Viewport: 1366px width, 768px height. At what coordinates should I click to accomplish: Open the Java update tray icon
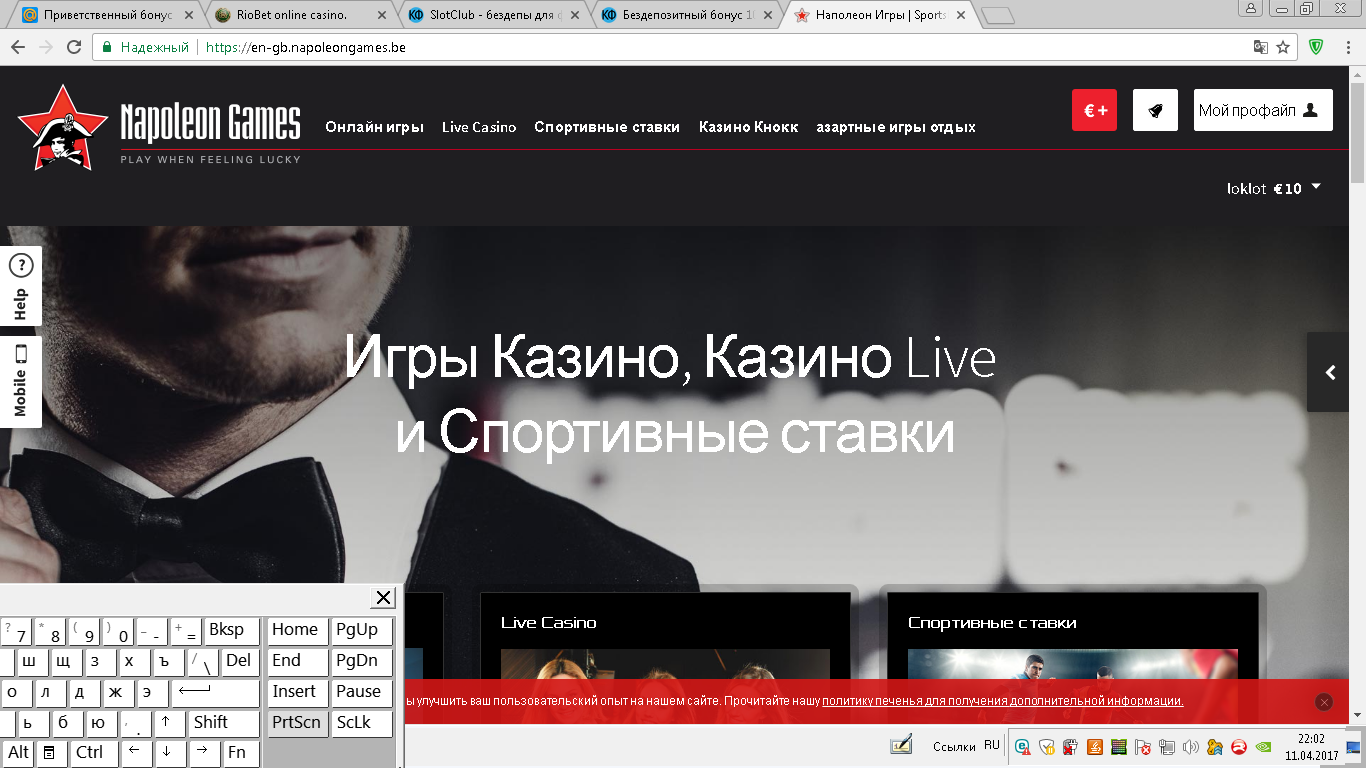[x=1094, y=746]
